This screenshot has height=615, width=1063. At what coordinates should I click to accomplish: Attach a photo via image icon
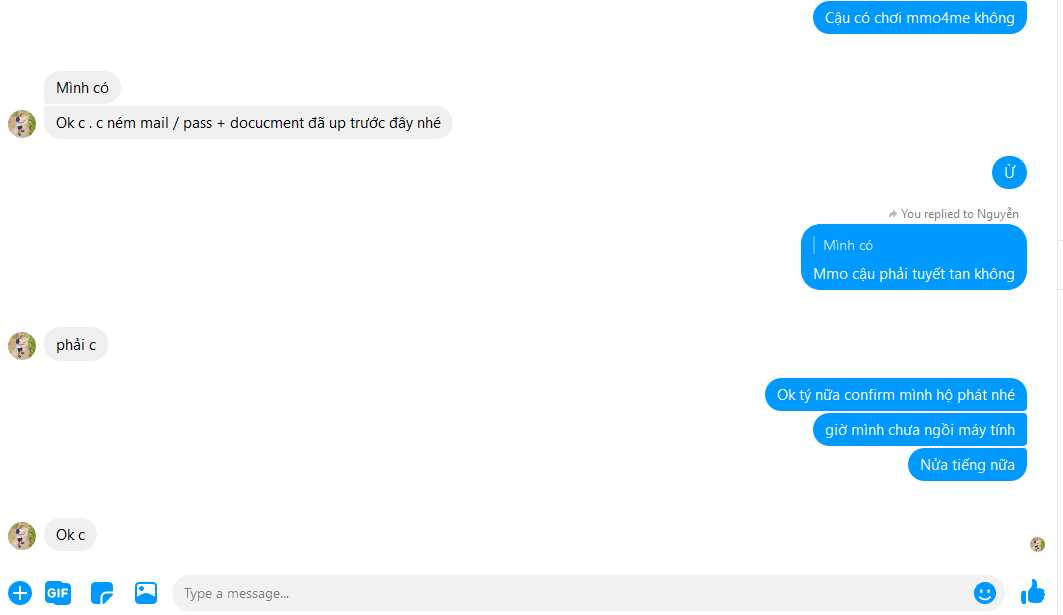[146, 593]
